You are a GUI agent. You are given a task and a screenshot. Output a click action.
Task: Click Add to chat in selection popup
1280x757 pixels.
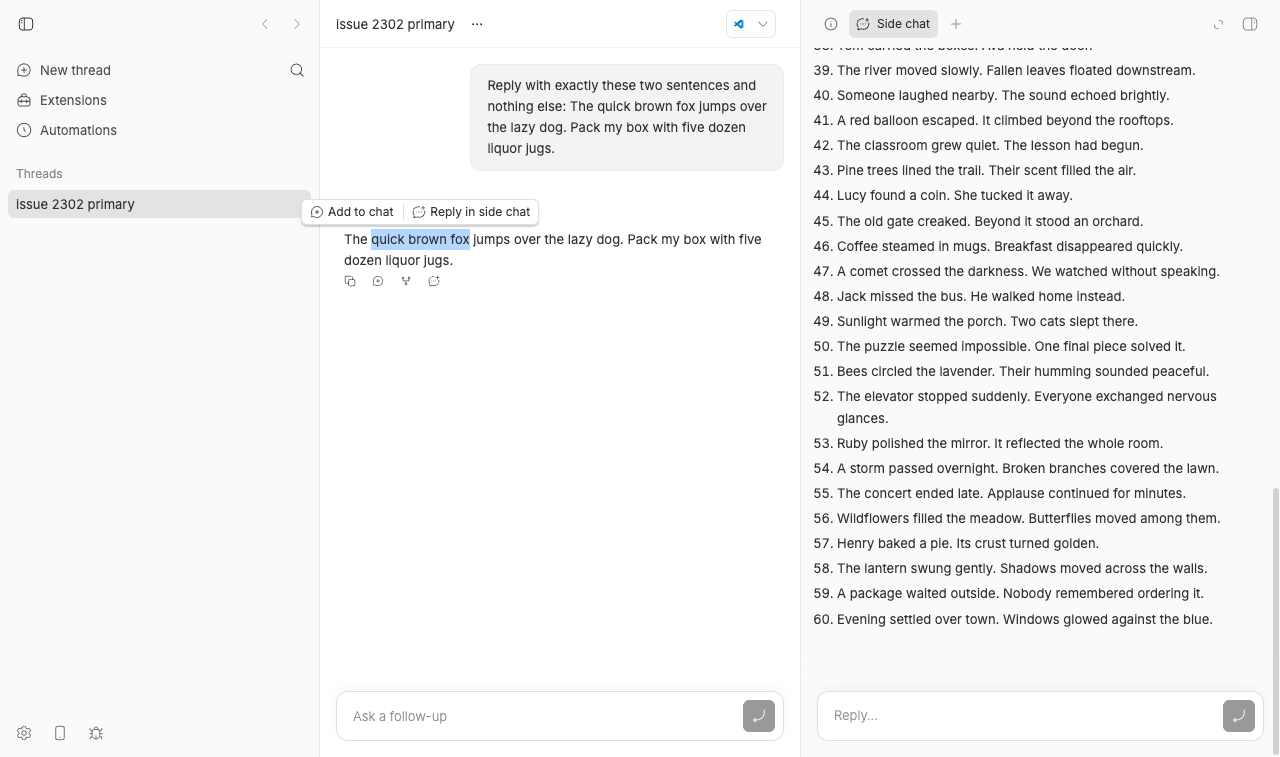pos(352,212)
